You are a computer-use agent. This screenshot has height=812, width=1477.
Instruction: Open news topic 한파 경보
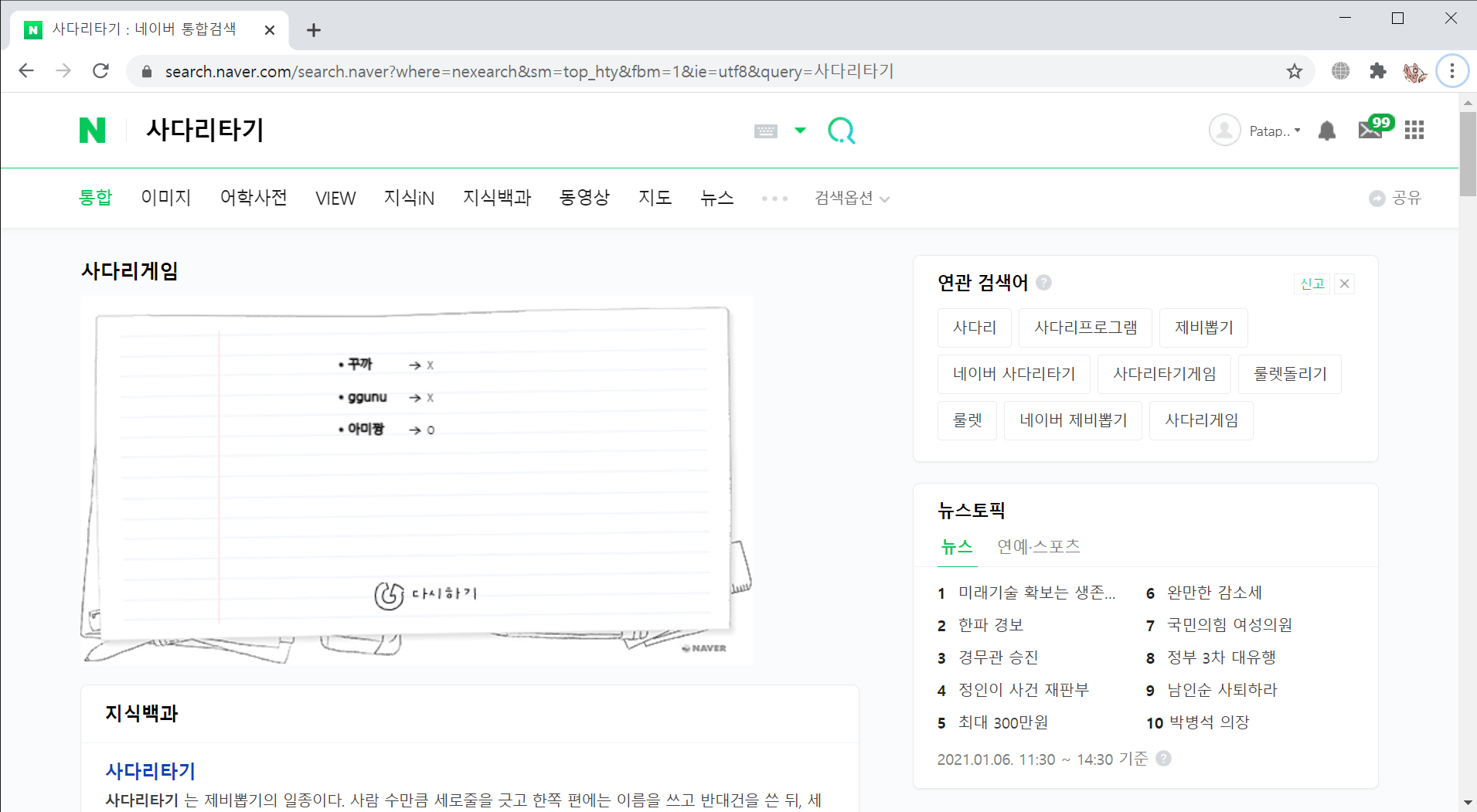pos(991,625)
